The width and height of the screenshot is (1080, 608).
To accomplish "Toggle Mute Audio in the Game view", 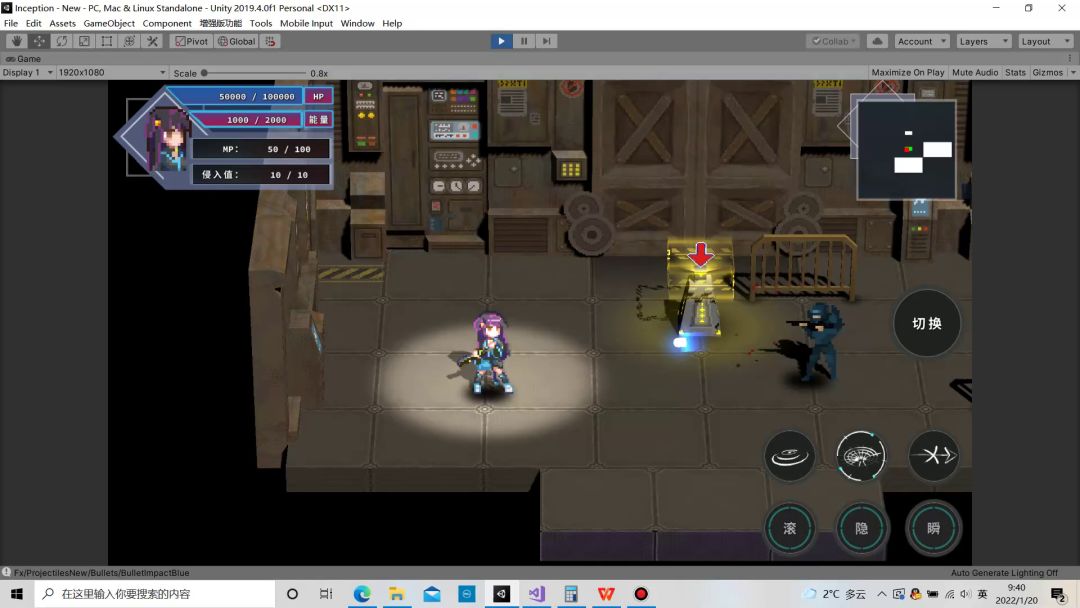I will coord(975,72).
